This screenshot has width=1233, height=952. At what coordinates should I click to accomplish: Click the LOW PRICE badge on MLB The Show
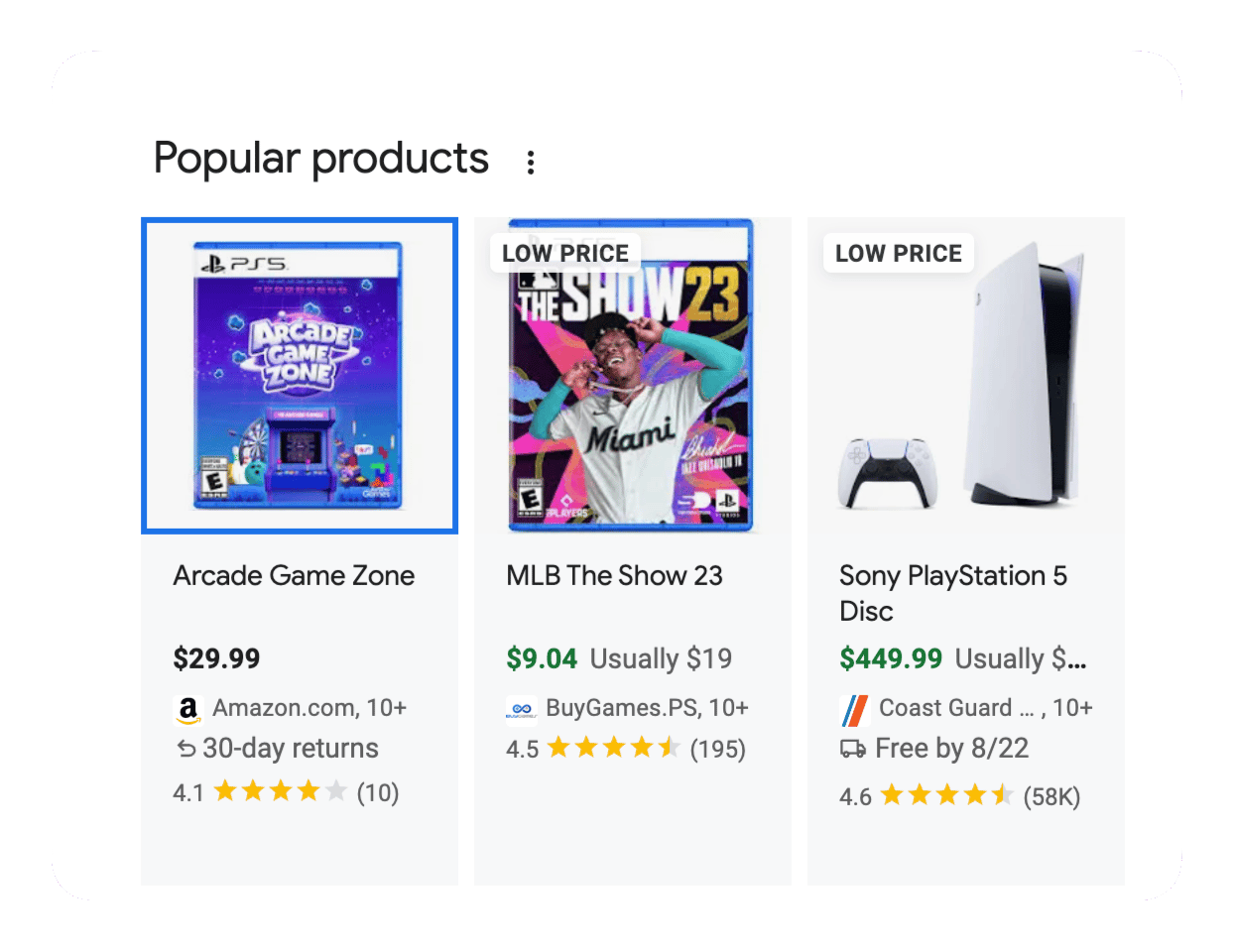(x=565, y=254)
